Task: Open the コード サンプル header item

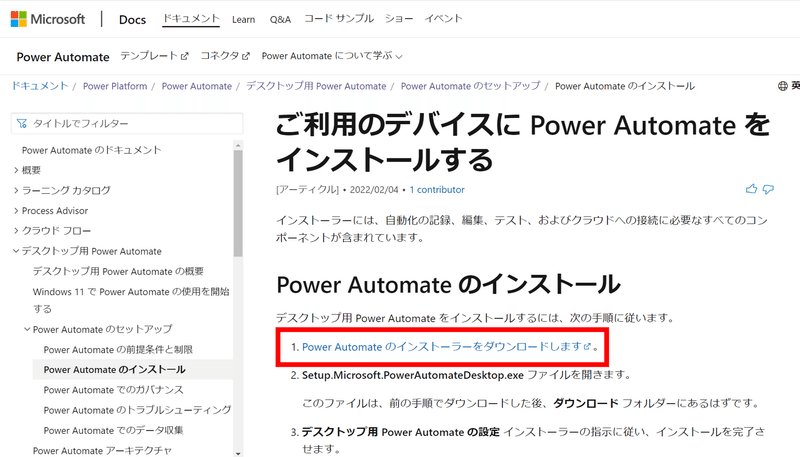Action: pyautogui.click(x=339, y=18)
